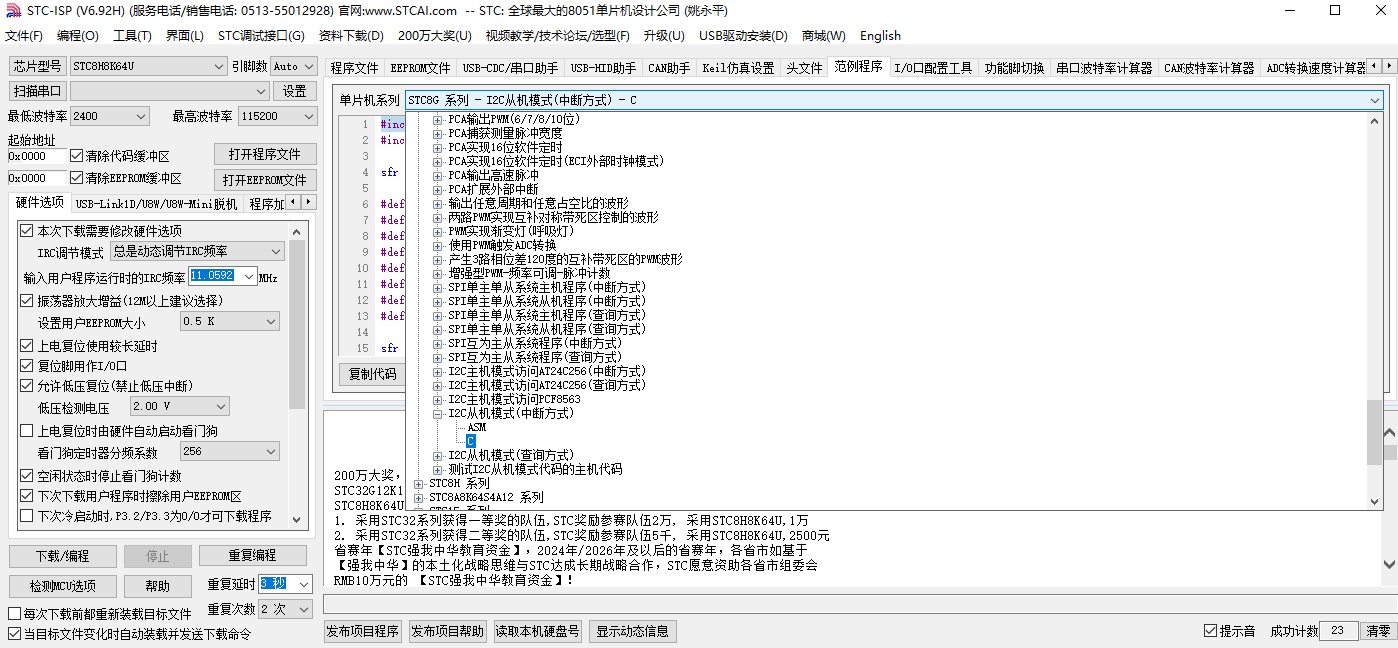Select I2C主机模式访问PCF8563 tree item
The width and height of the screenshot is (1398, 648).
pyautogui.click(x=514, y=399)
